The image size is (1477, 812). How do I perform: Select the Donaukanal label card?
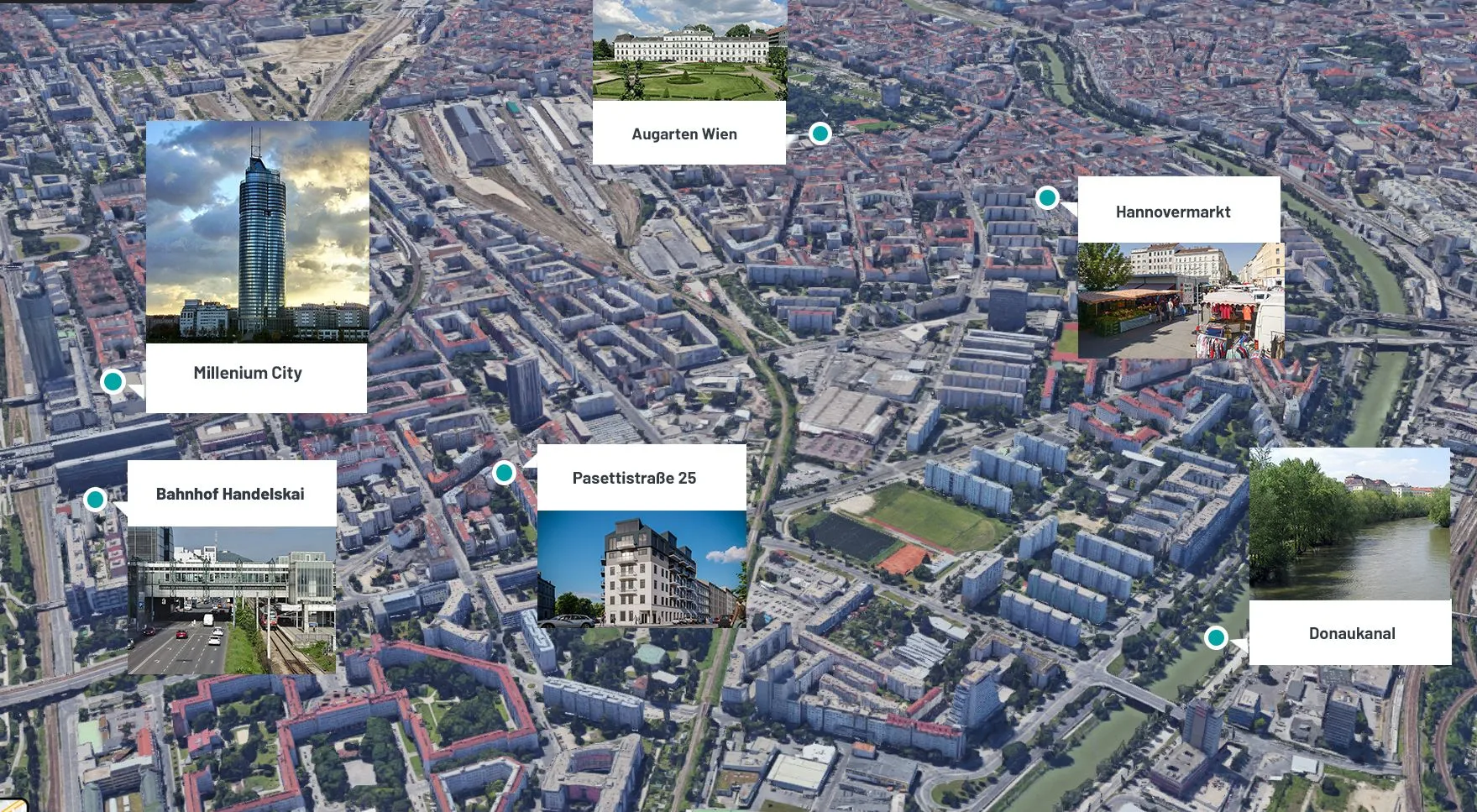click(x=1349, y=633)
